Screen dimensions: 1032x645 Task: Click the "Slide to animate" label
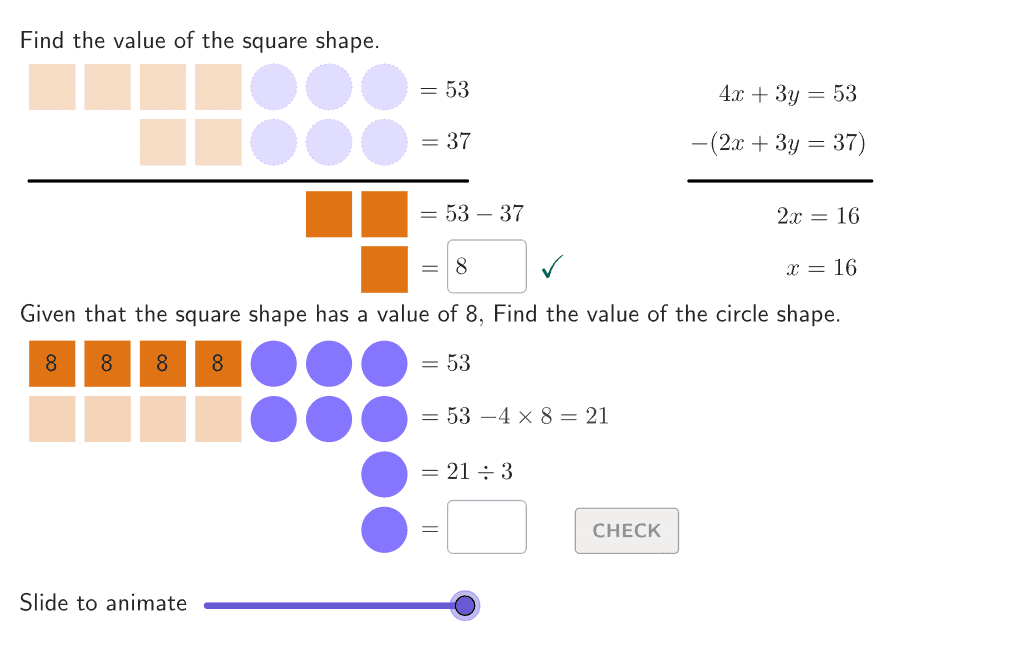point(103,603)
